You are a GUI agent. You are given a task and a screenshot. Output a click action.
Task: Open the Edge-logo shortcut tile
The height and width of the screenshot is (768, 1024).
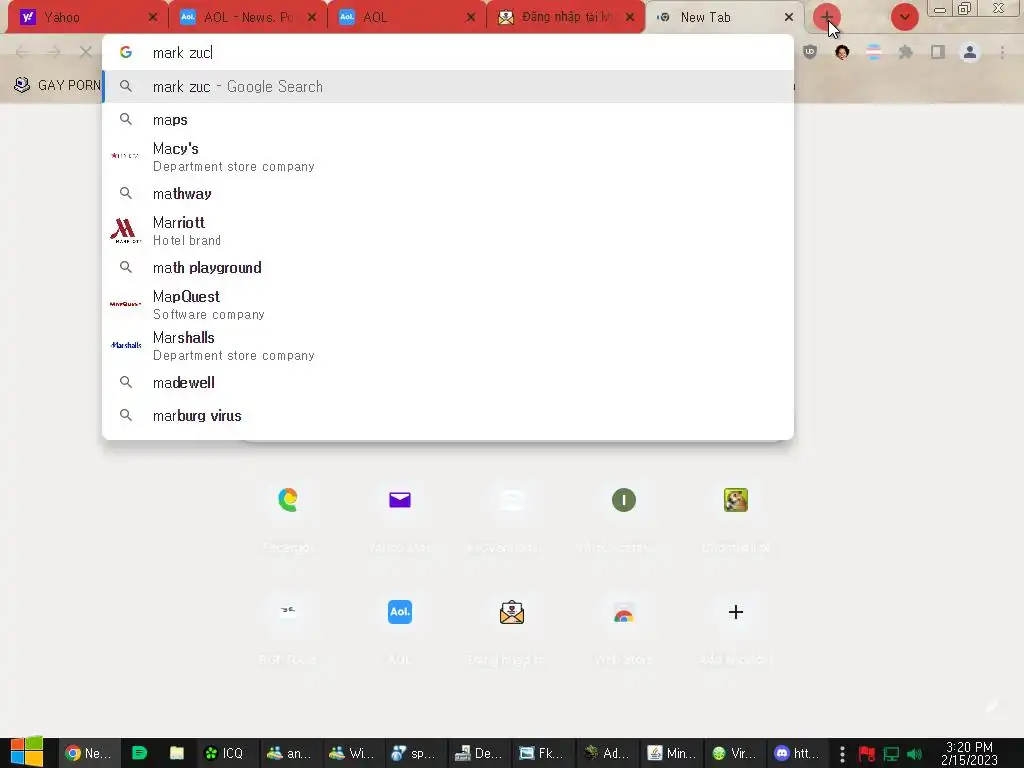[288, 500]
